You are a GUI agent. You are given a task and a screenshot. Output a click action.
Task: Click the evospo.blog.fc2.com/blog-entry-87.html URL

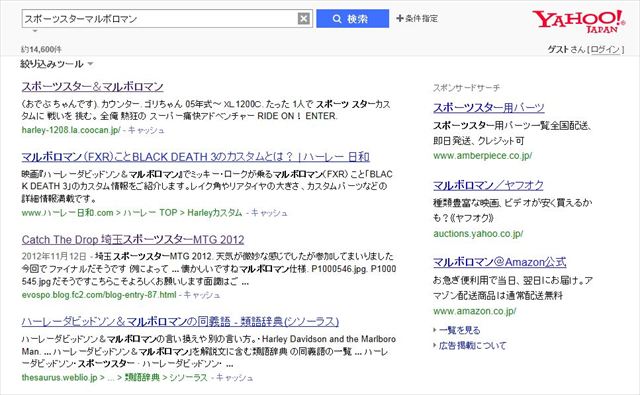pyautogui.click(x=99, y=295)
